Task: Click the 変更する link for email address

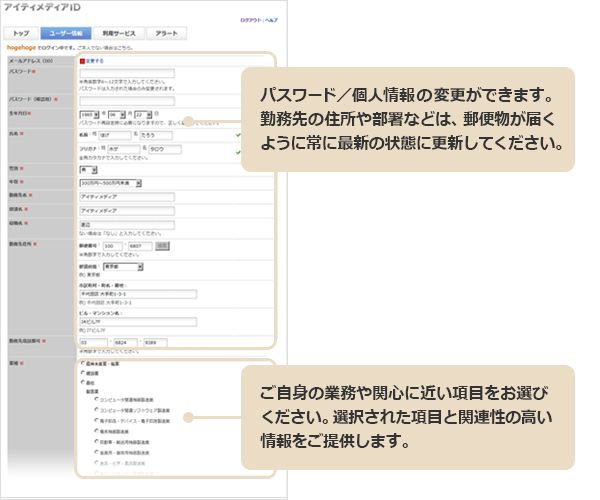Action: [x=95, y=61]
